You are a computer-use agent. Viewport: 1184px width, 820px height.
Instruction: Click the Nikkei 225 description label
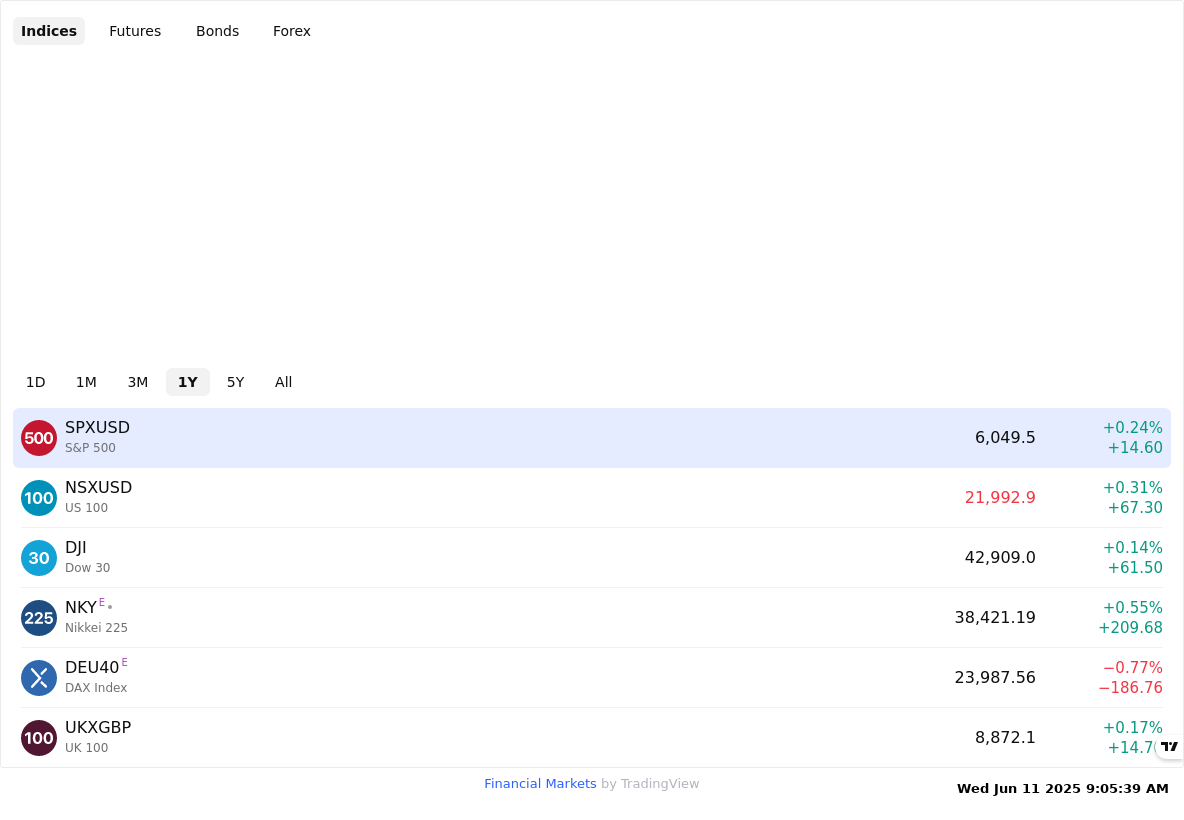(96, 627)
